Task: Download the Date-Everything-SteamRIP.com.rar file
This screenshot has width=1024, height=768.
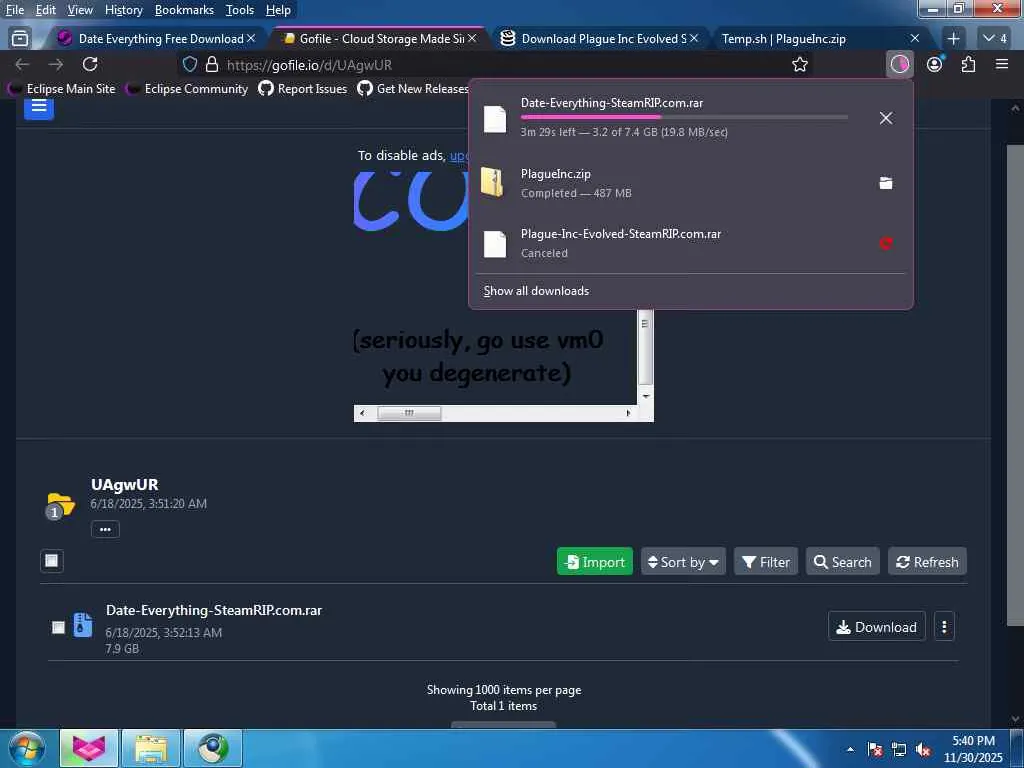Action: [876, 627]
